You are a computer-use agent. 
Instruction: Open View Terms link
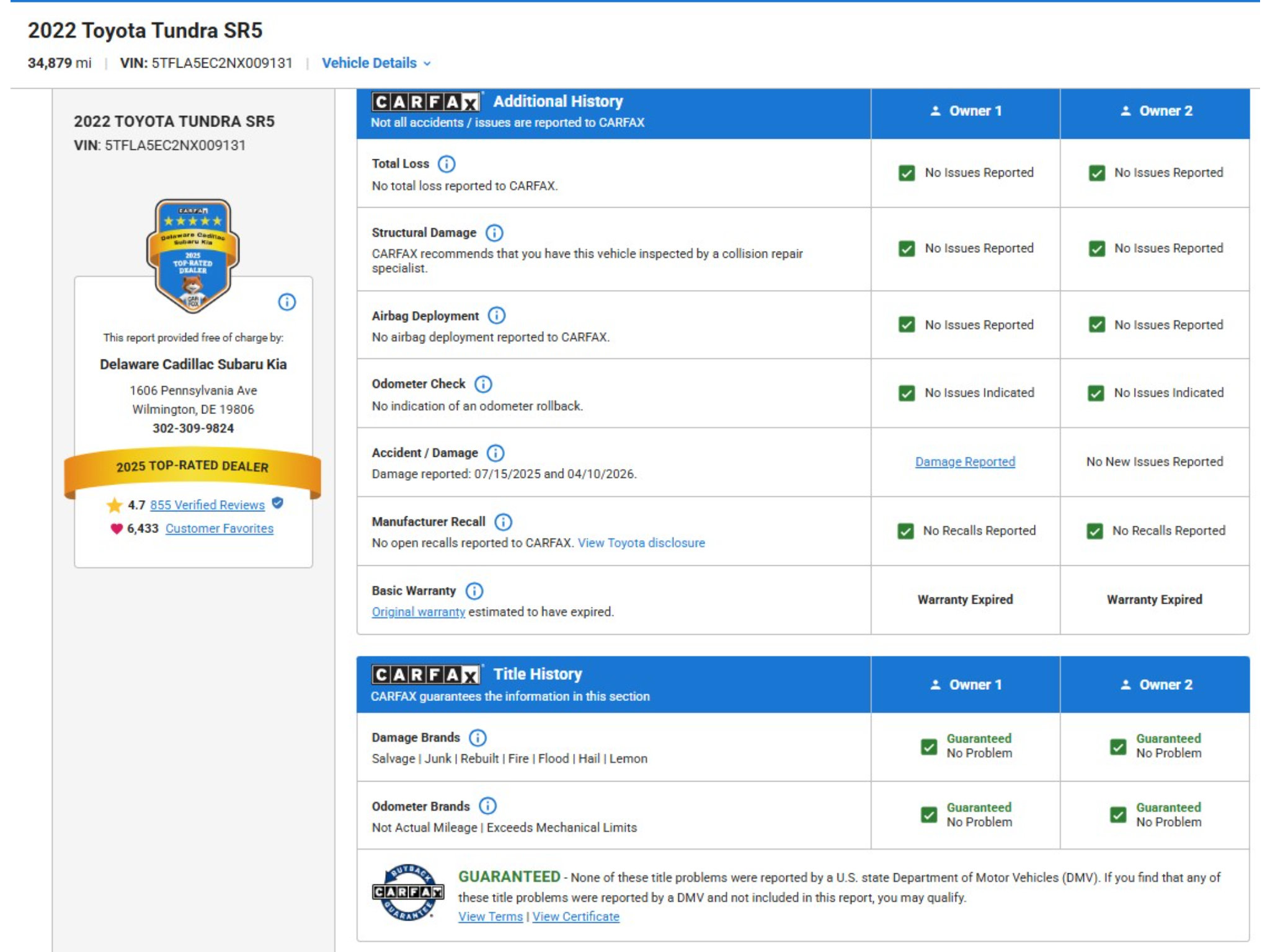click(491, 917)
